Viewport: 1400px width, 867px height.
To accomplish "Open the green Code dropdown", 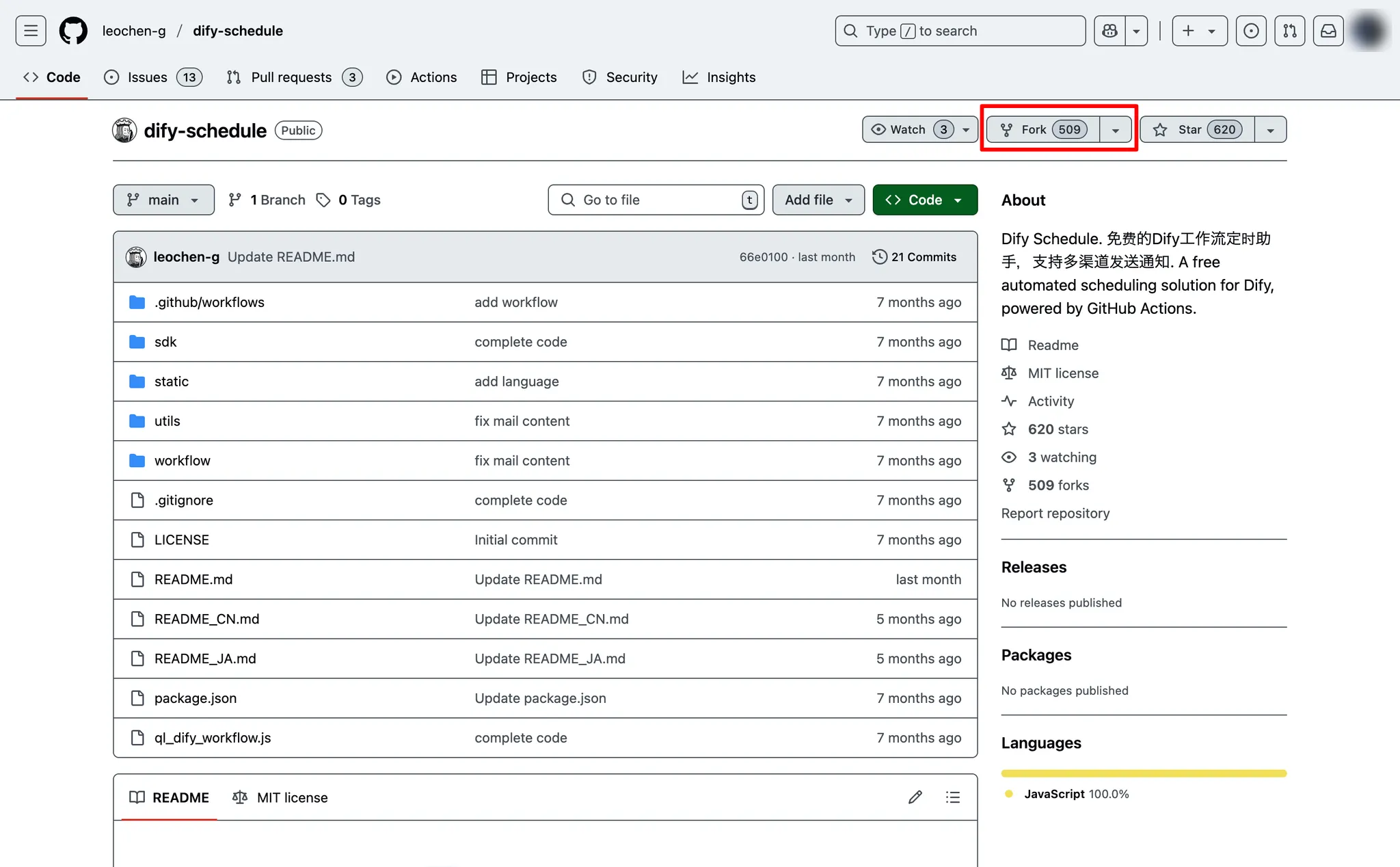I will click(x=925, y=200).
